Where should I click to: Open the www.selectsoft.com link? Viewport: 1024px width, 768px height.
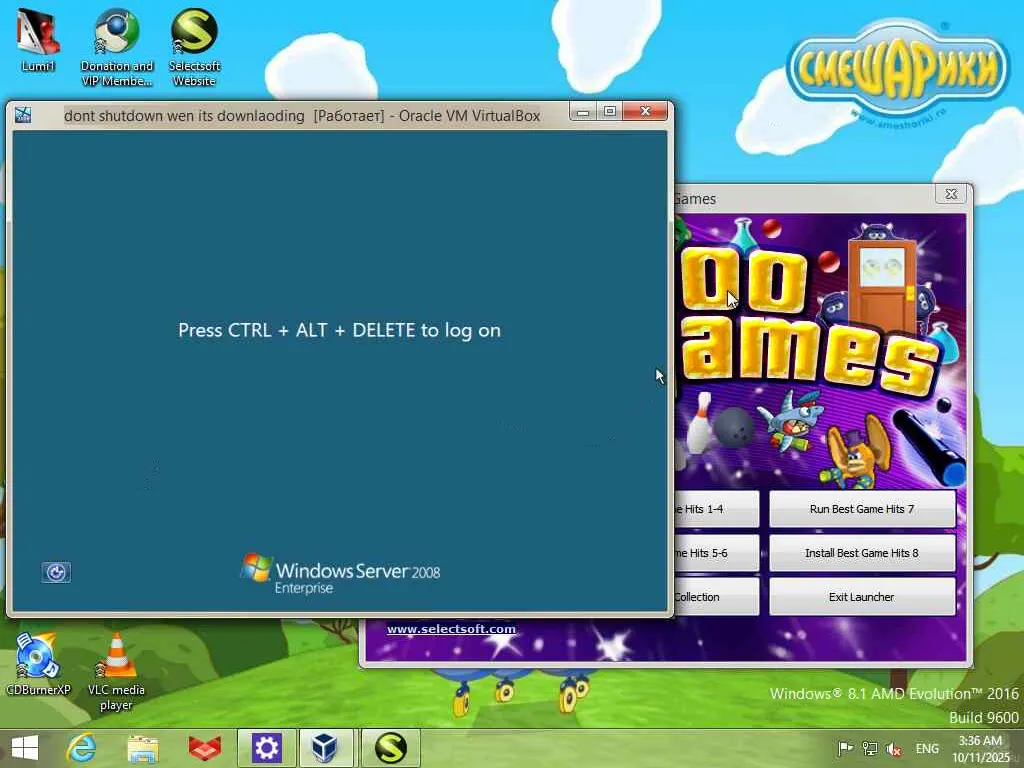[451, 629]
